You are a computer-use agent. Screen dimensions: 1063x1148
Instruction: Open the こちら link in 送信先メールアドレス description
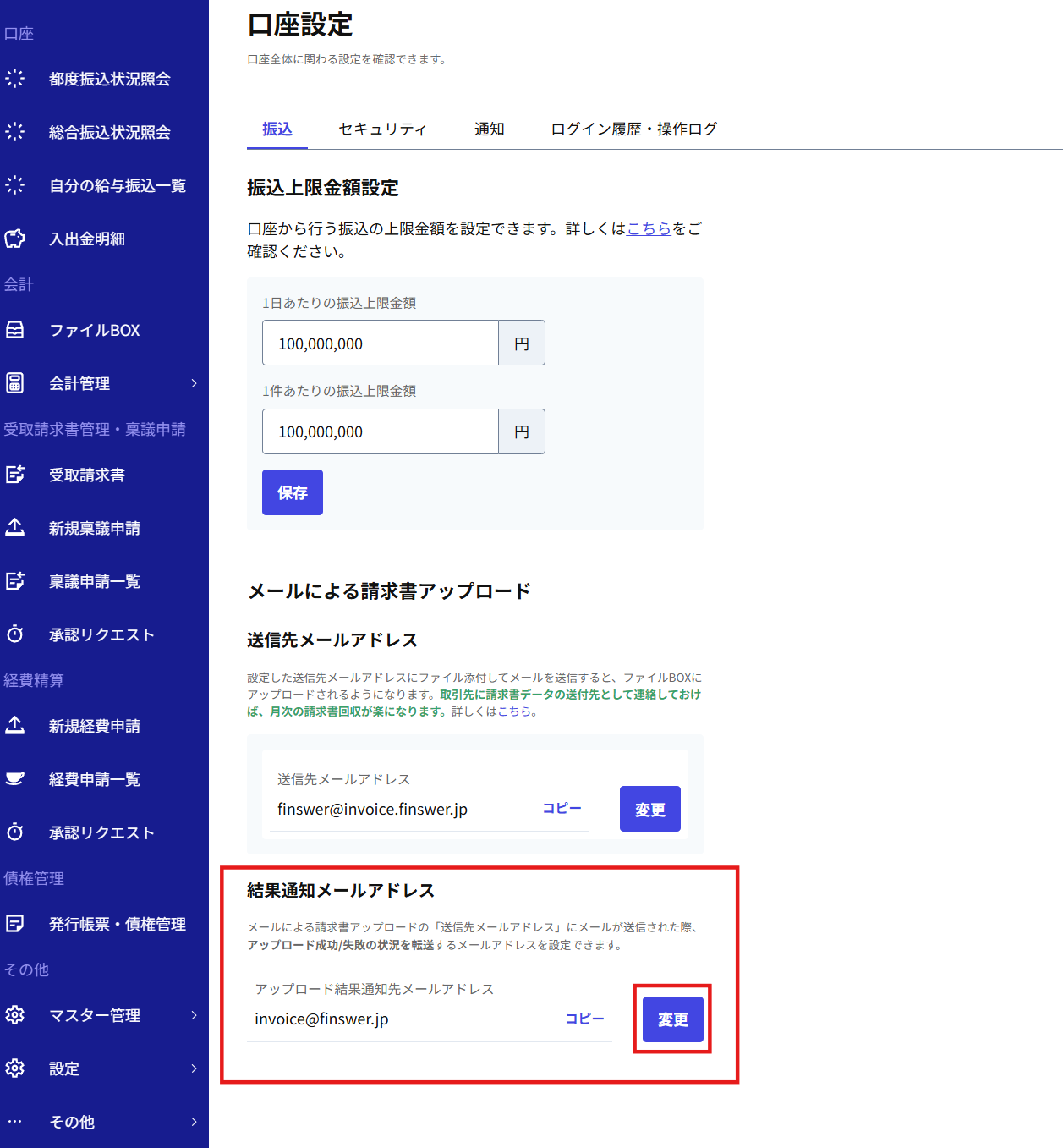[514, 711]
